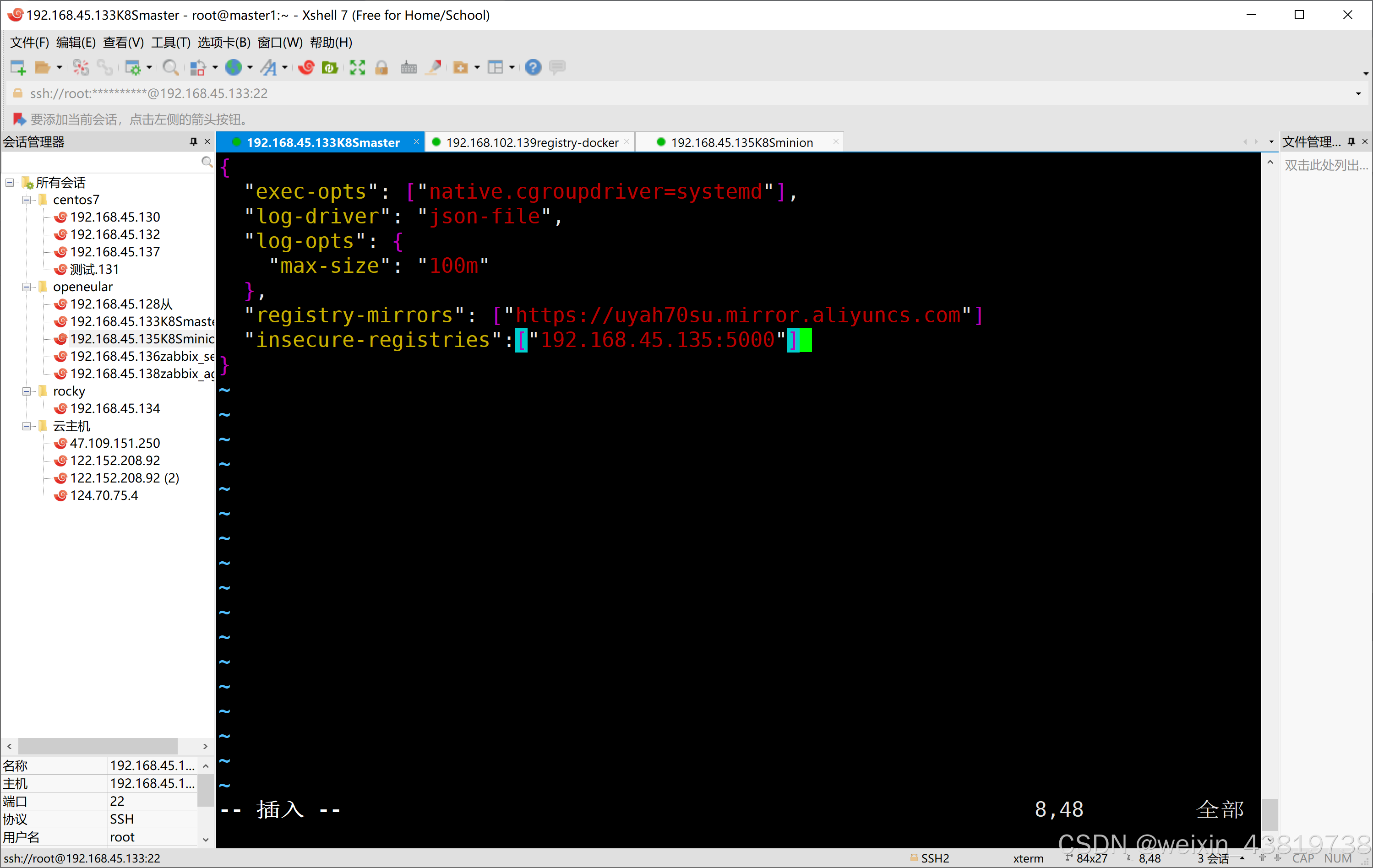1373x868 pixels.
Task: Open the 文件(F) menu
Action: (x=29, y=42)
